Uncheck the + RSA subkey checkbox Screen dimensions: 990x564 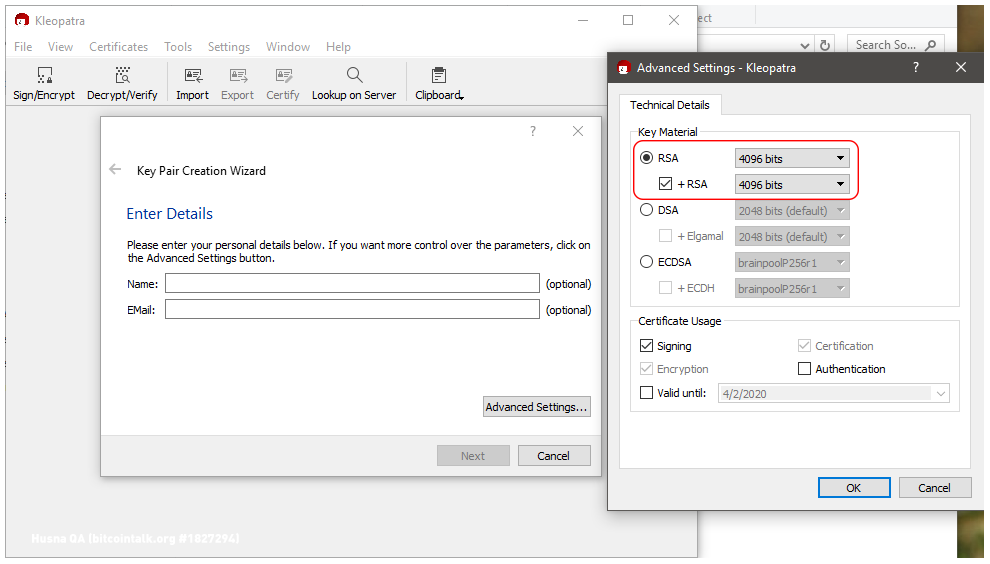tap(665, 184)
